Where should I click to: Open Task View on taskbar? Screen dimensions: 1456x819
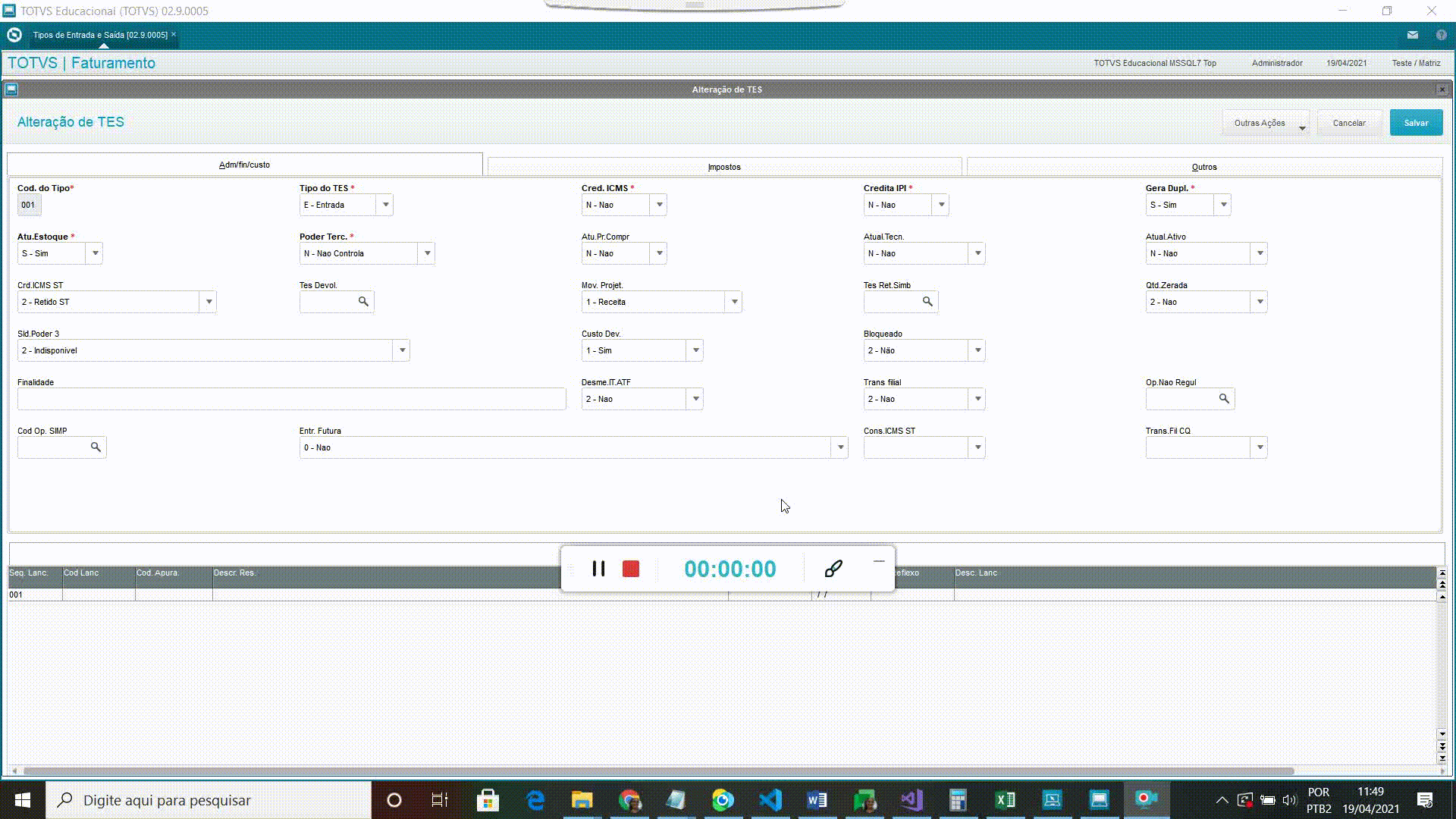pos(440,800)
